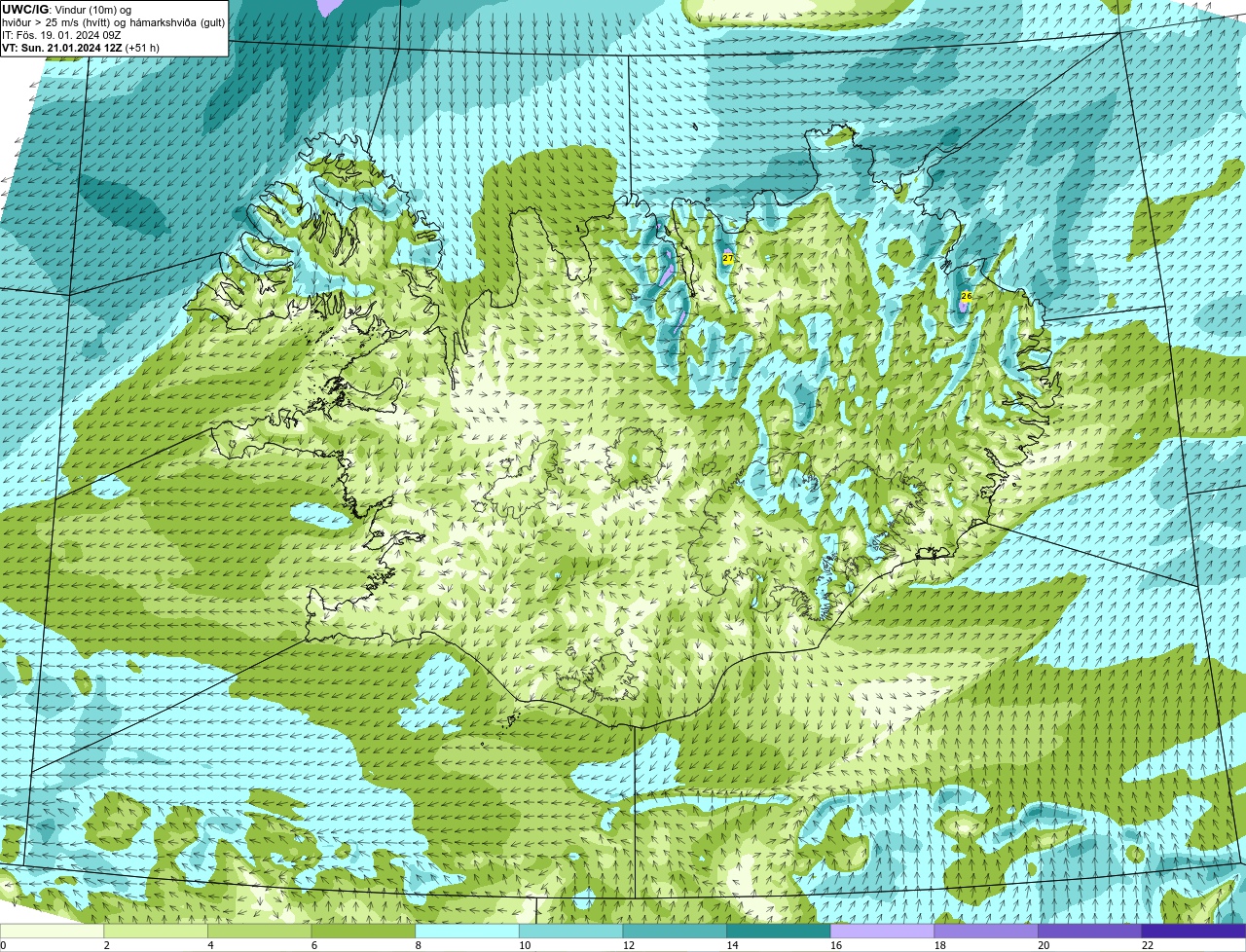The image size is (1246, 952).
Task: Pick the 6–8 m/s olive green swatch
Action: click(x=363, y=931)
